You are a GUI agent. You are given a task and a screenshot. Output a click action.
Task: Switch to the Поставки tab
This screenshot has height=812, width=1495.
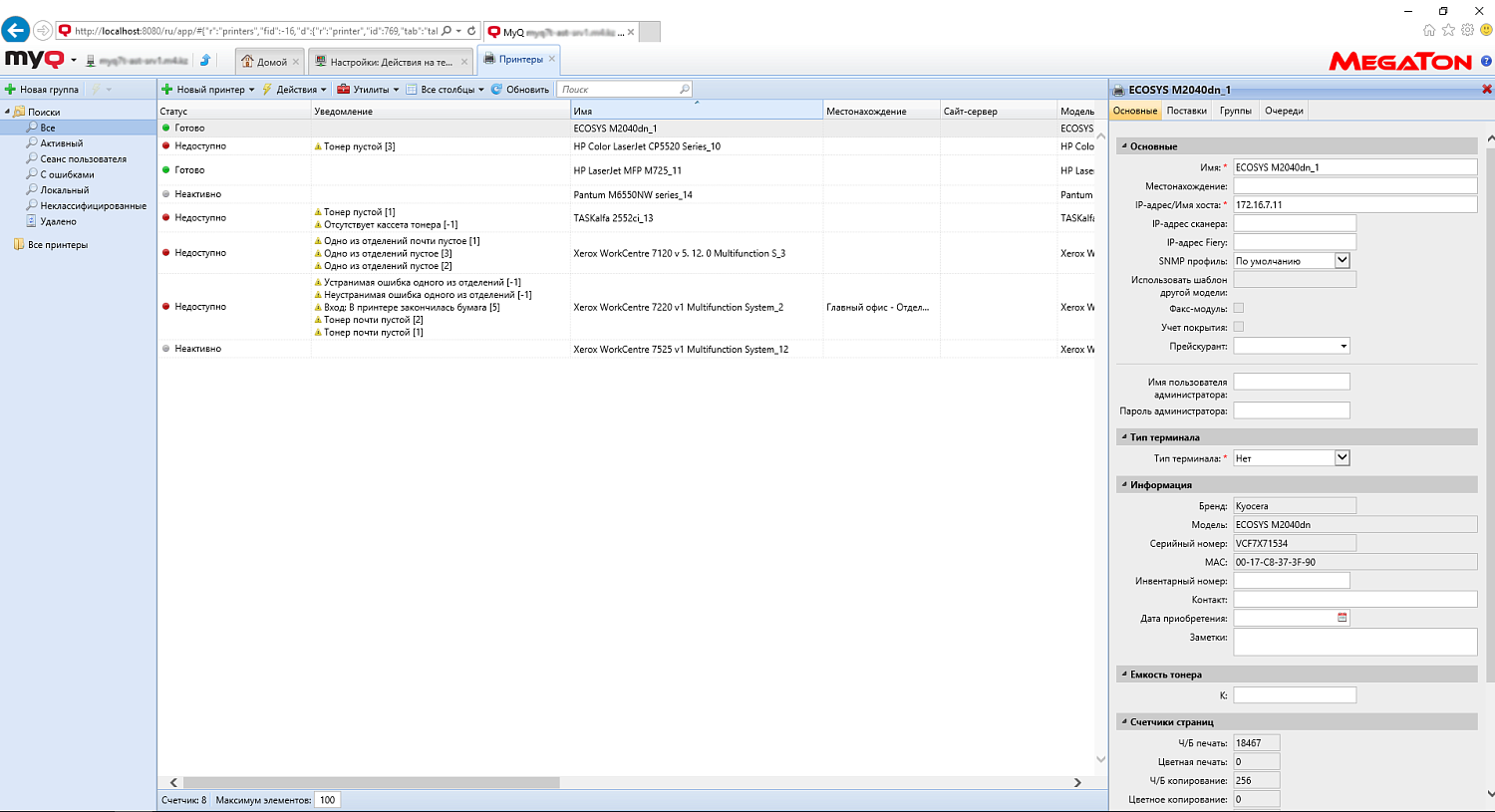1186,111
